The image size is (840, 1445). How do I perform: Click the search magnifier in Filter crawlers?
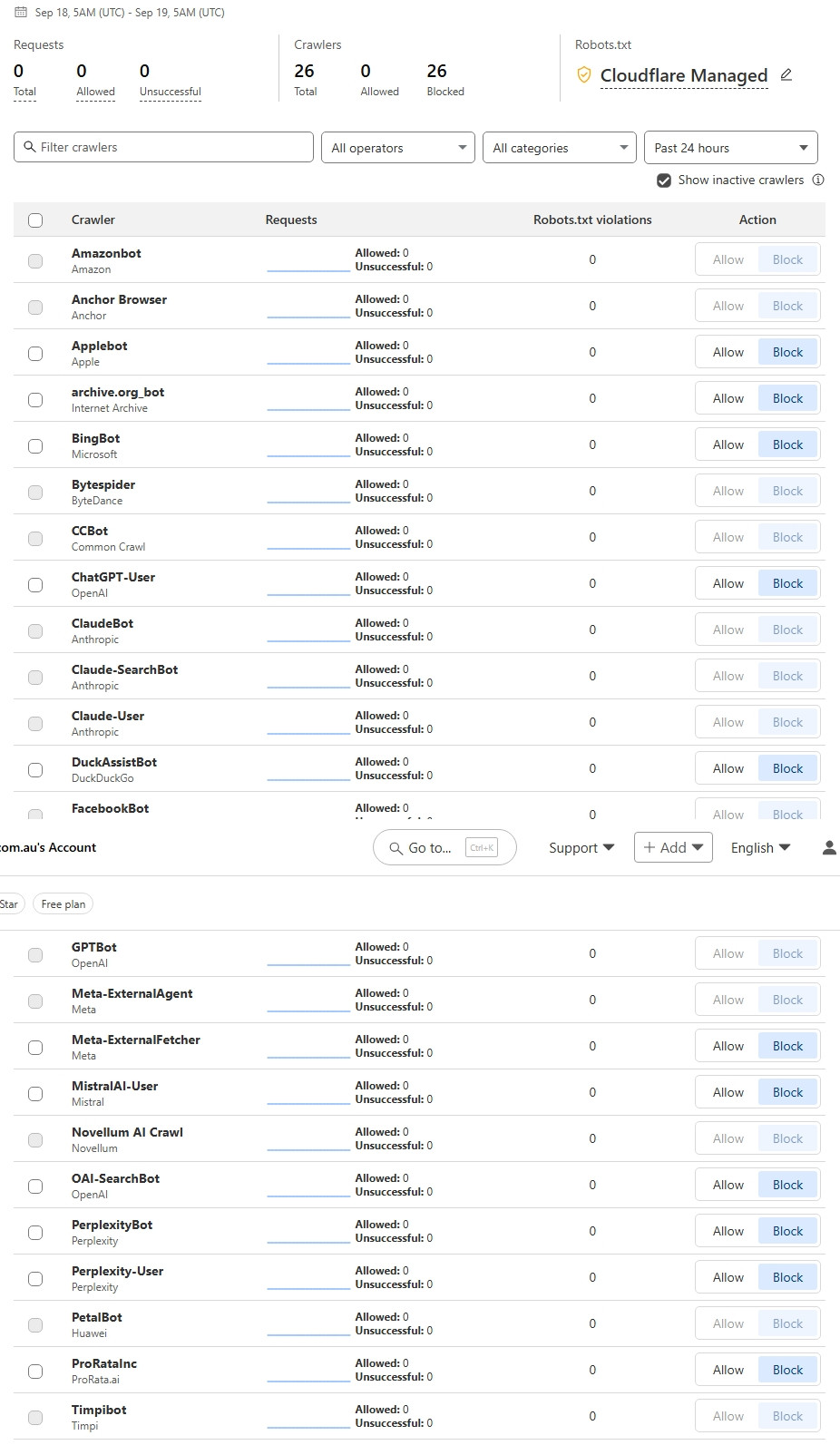coord(29,147)
